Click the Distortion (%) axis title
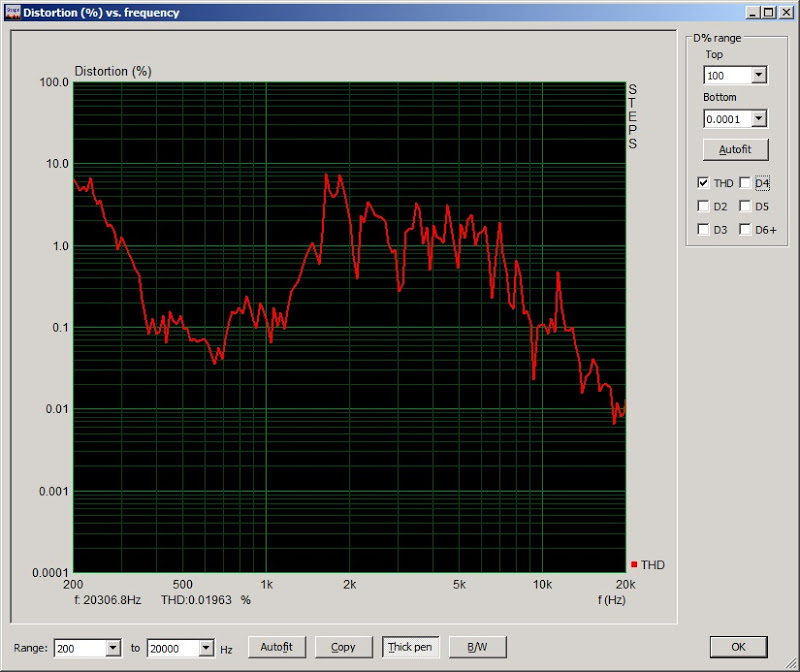 tap(113, 71)
